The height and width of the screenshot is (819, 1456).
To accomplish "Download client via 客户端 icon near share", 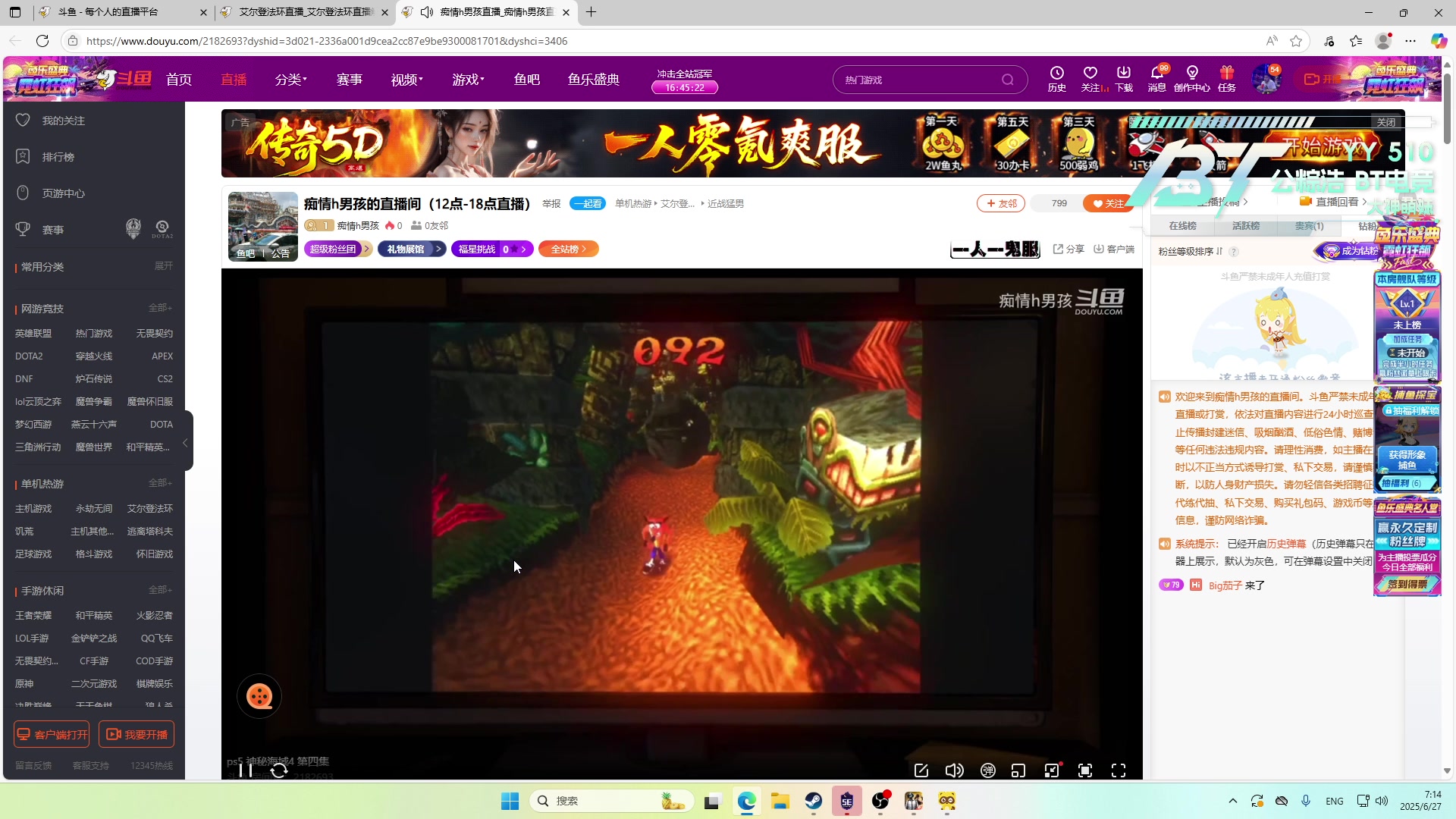I will pos(1114,249).
